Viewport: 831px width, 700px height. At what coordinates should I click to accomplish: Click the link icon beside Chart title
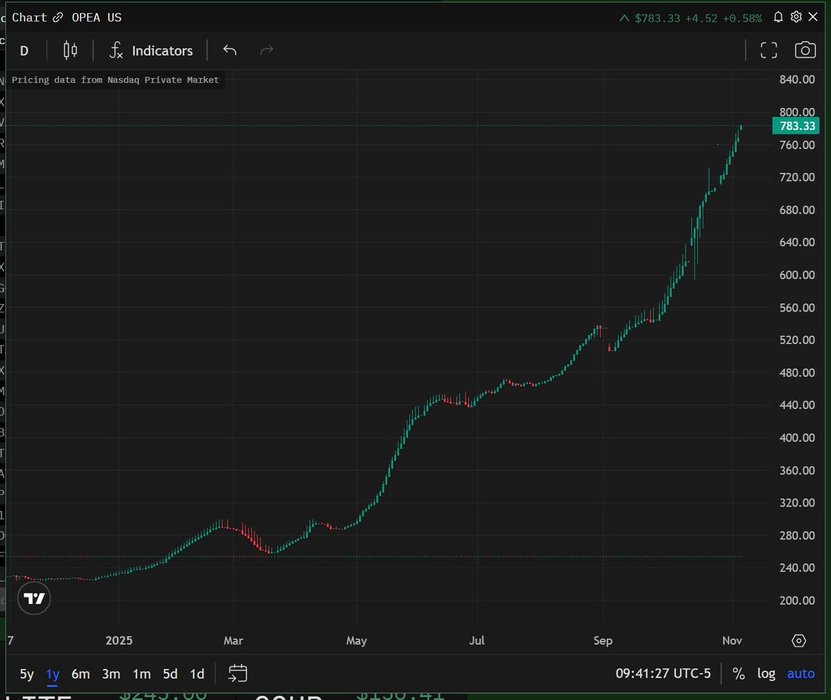coord(58,18)
